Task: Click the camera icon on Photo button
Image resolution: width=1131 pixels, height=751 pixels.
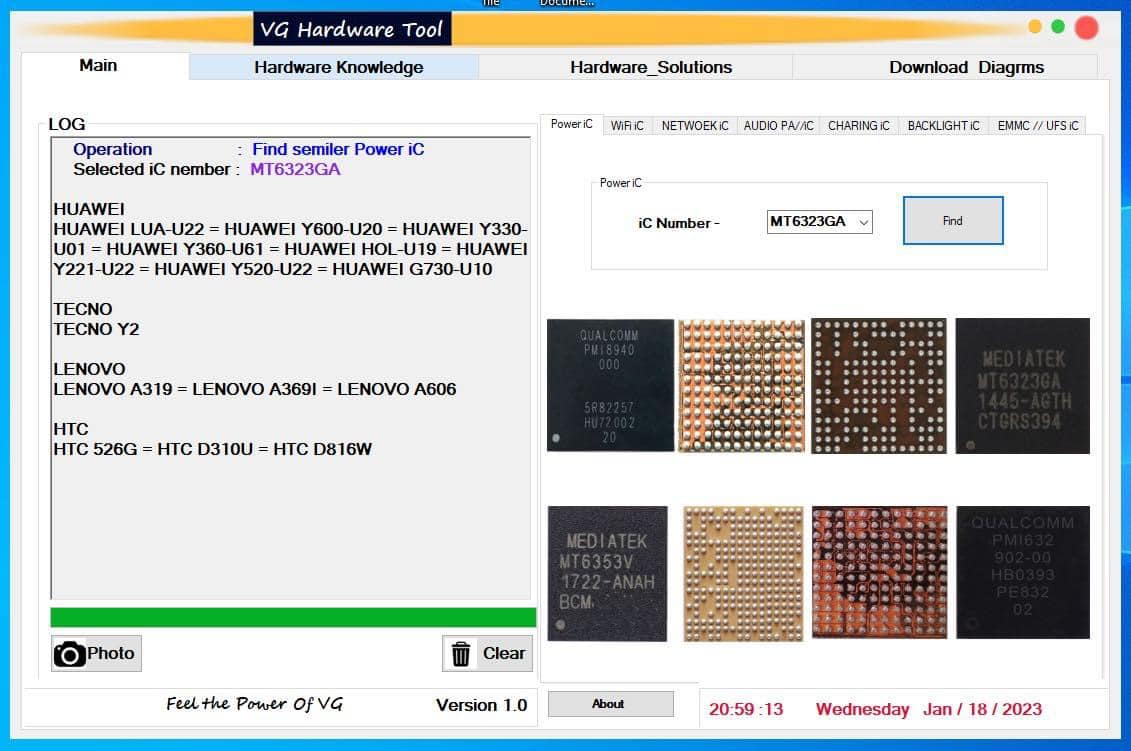Action: pos(69,654)
